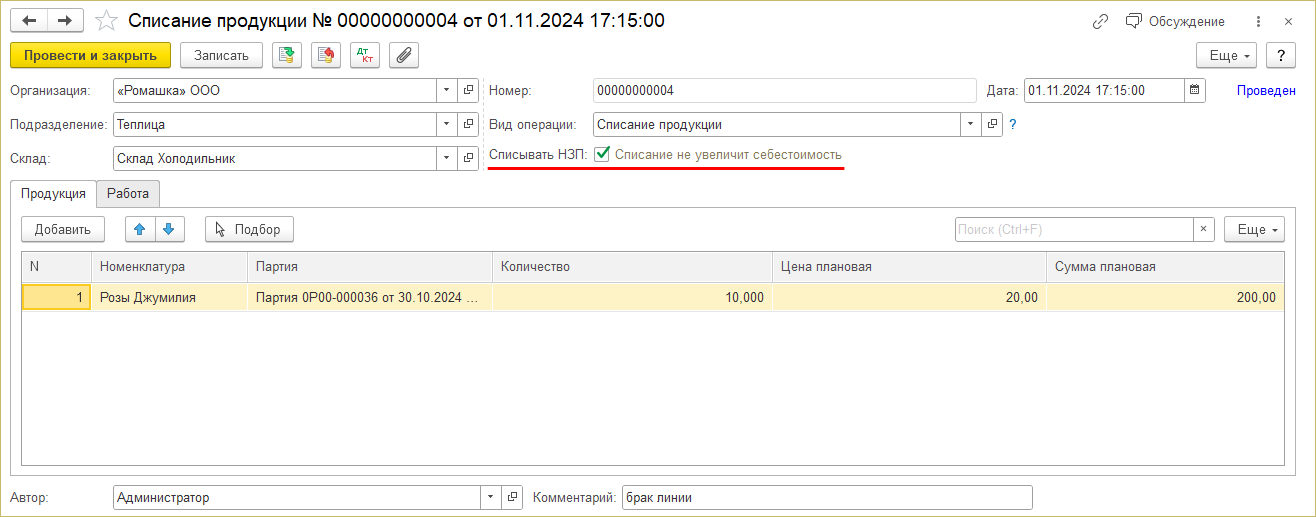Show Дт/Кт postings of the document

click(365, 55)
